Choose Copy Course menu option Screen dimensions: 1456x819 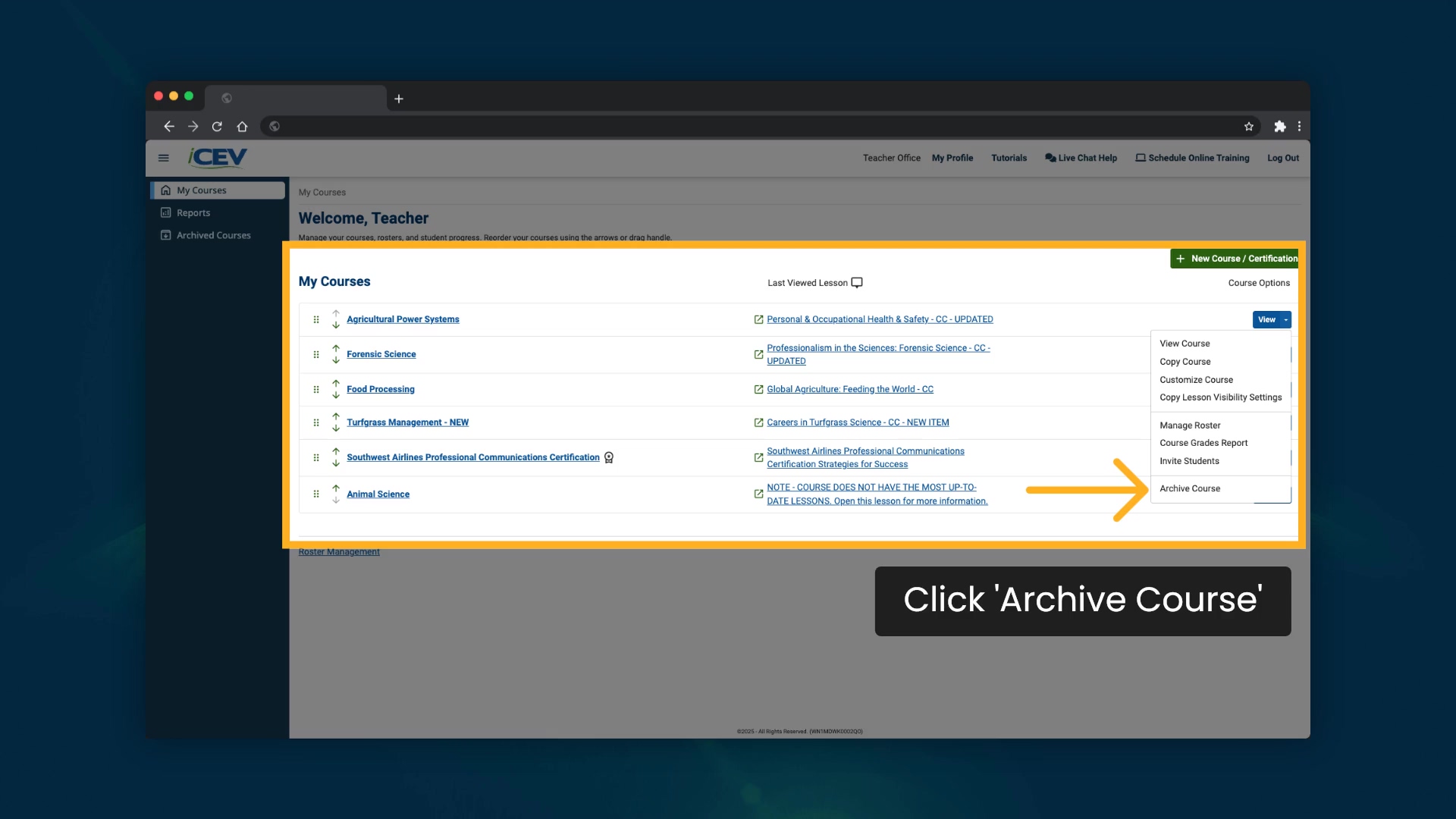click(x=1185, y=362)
